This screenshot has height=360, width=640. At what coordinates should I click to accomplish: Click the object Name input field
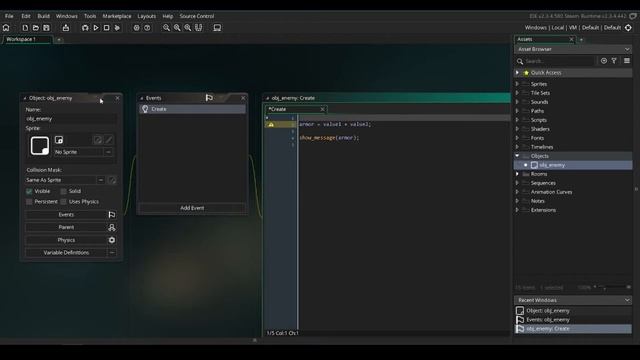pos(71,119)
